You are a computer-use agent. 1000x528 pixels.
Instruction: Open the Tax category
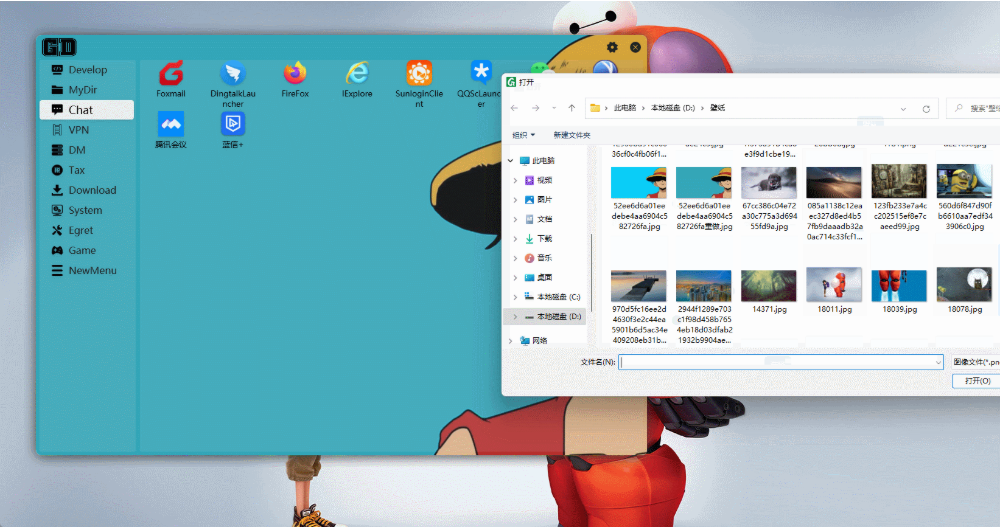[87, 170]
